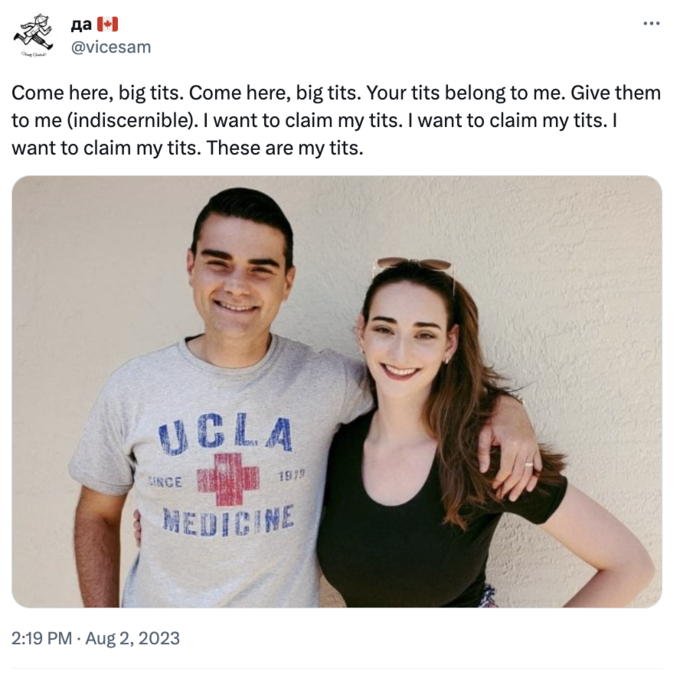Click the display name "да"
The image size is (680, 678).
tap(81, 24)
